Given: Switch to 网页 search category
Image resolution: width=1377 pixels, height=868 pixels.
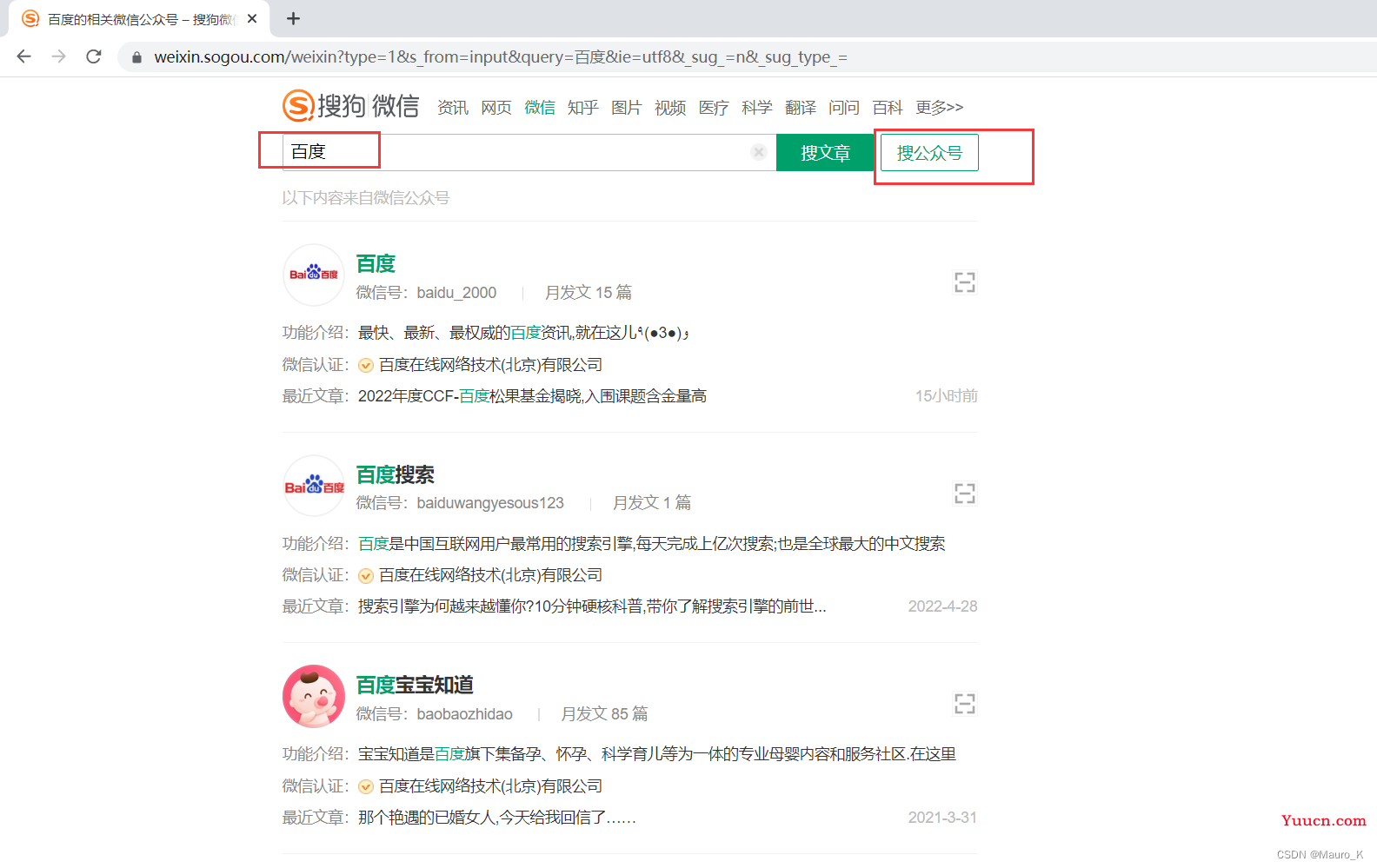Looking at the screenshot, I should 496,107.
